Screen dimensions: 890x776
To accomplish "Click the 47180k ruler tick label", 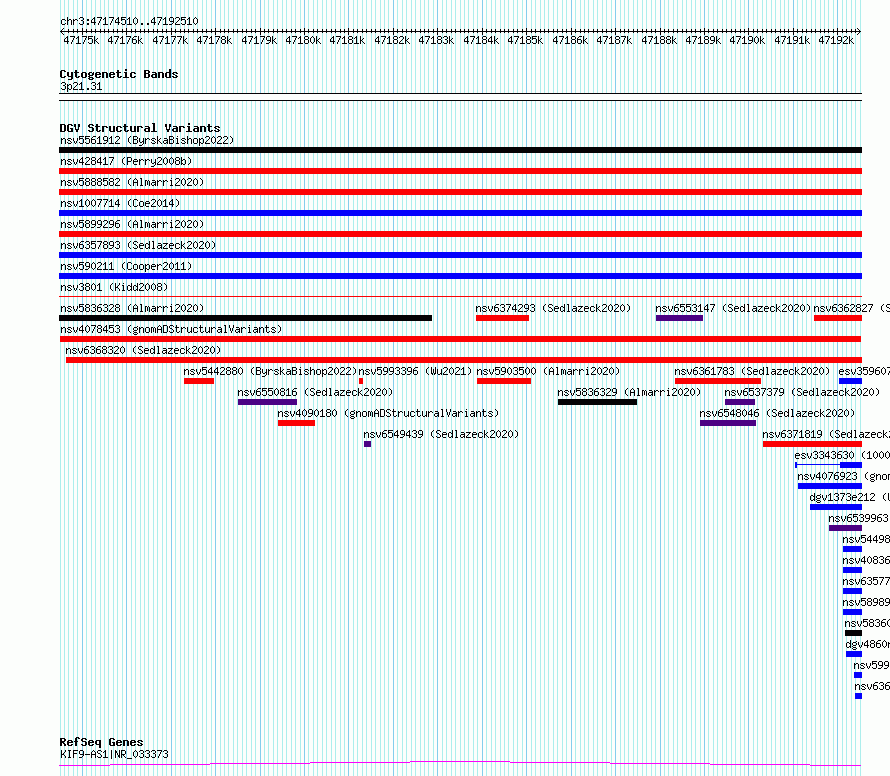I will point(303,40).
